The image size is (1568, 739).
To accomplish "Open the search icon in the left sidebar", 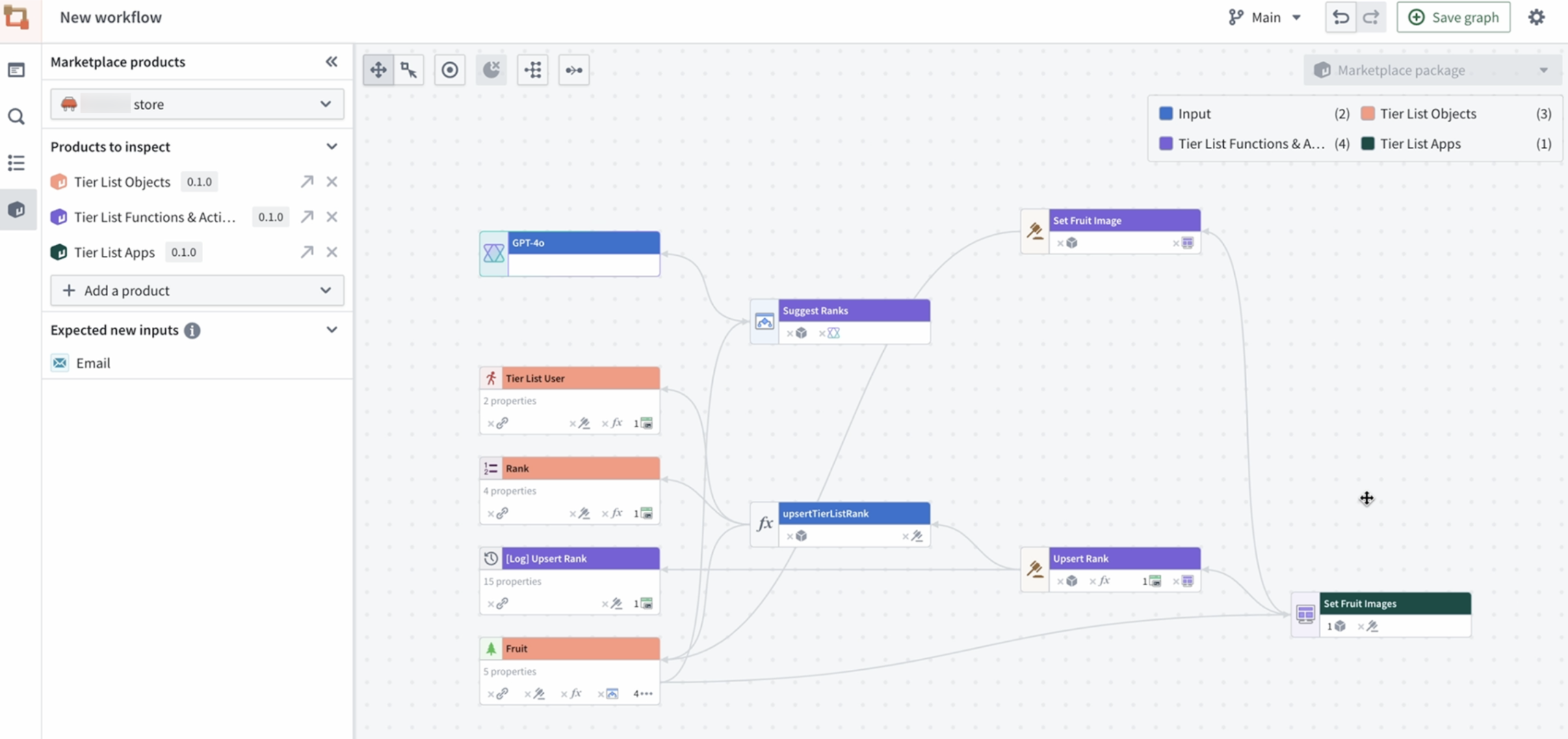I will [x=16, y=116].
